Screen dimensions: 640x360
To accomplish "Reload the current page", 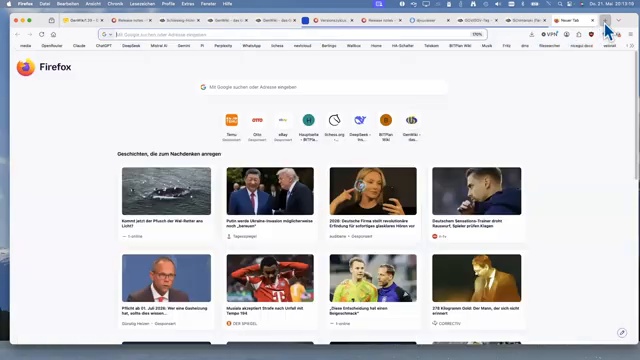I will [42, 35].
